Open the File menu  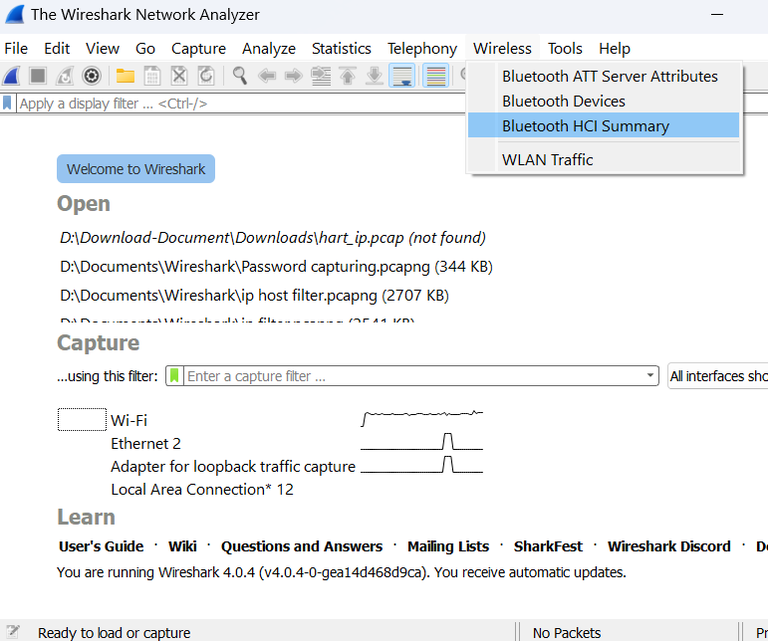click(16, 48)
